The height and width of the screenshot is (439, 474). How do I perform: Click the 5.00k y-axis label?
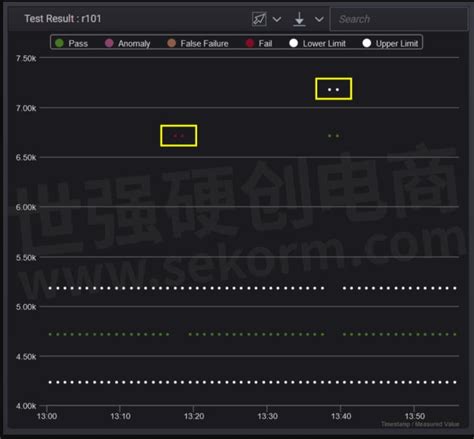pos(26,307)
